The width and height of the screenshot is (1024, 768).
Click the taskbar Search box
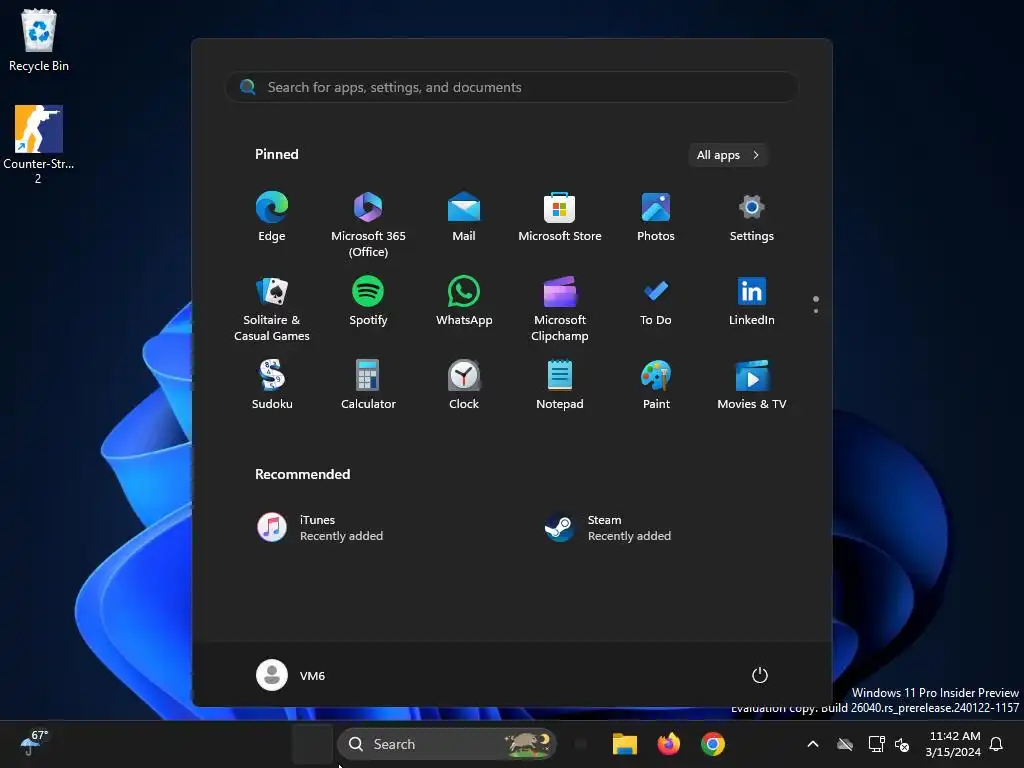click(447, 744)
